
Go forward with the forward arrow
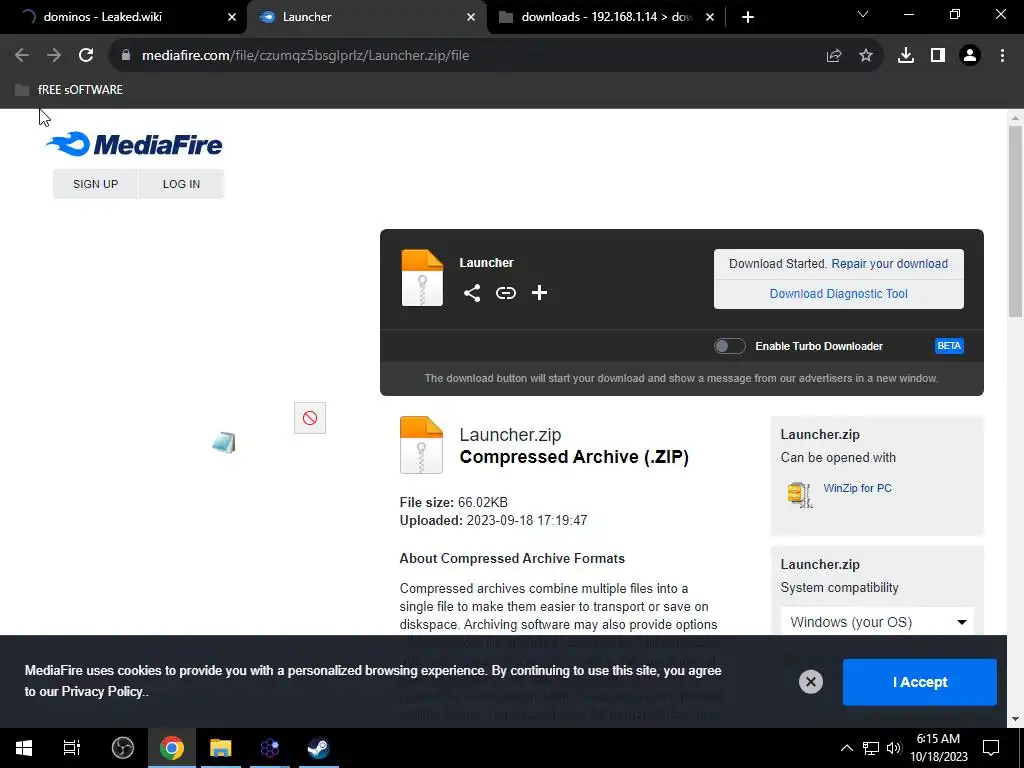pos(54,56)
